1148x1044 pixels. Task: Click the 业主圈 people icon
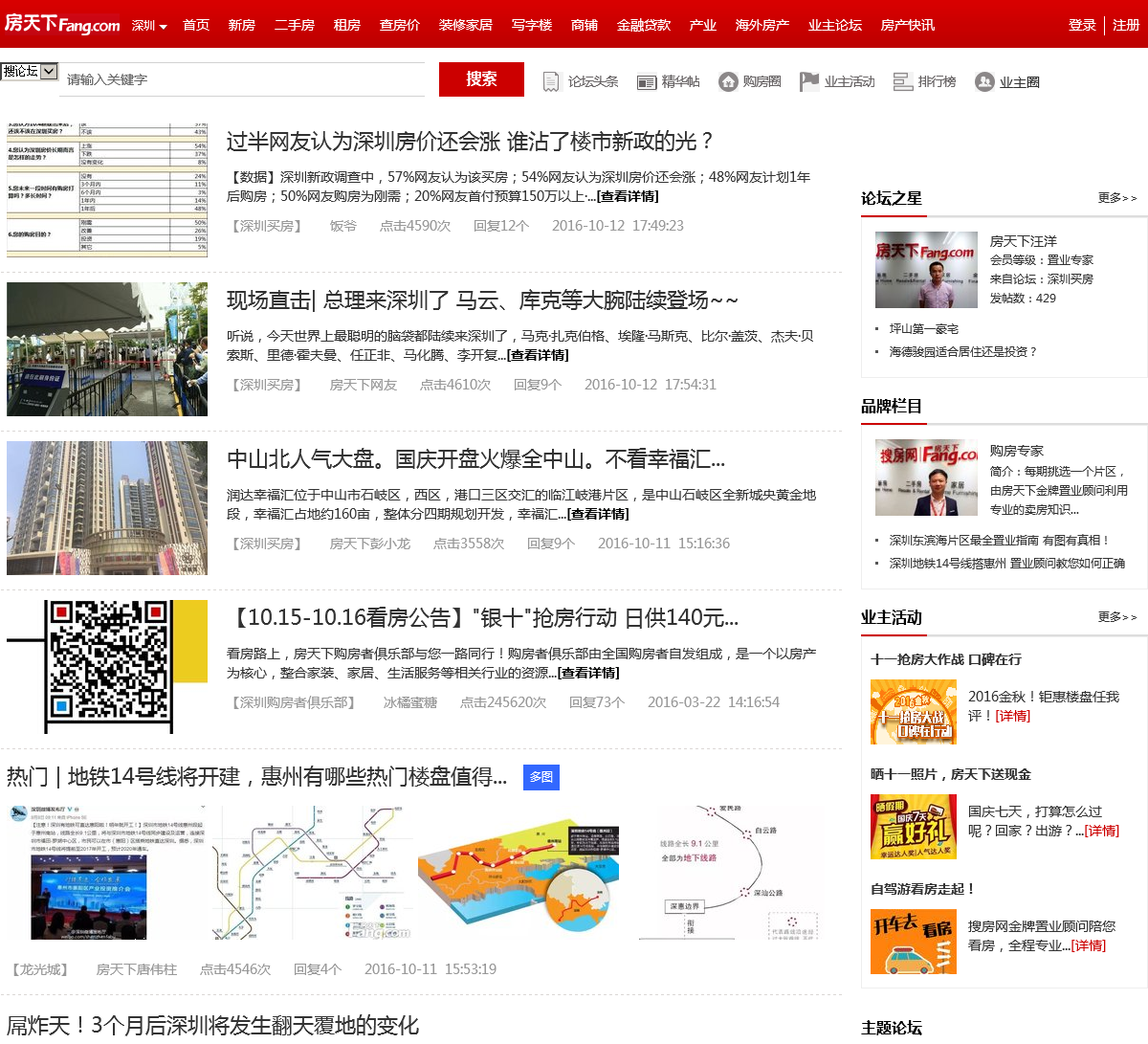[984, 81]
